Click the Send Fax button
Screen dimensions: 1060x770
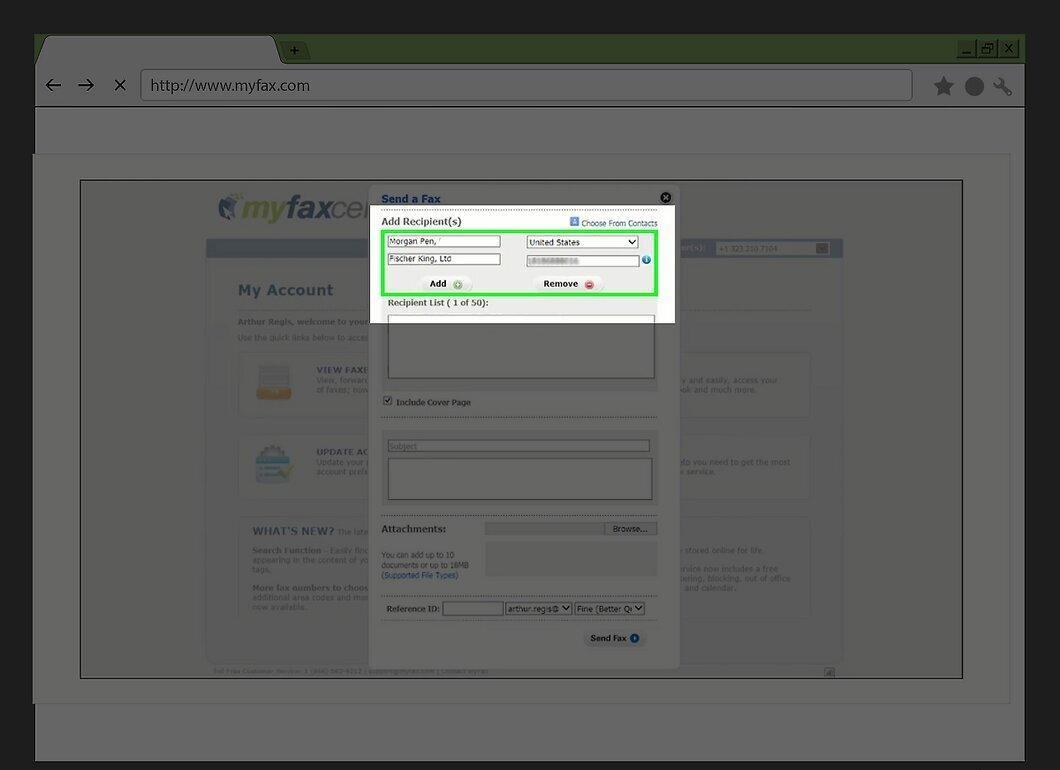click(x=614, y=638)
